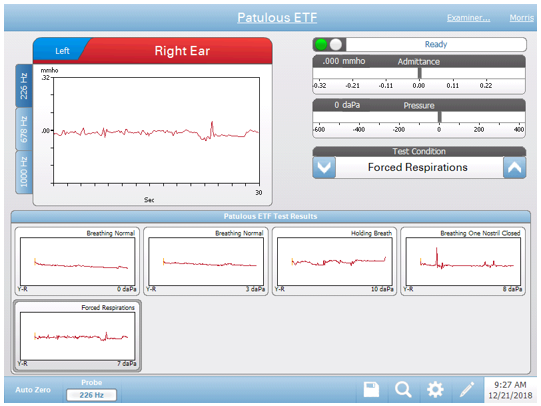Click the Patulous ETF Test Results header
The width and height of the screenshot is (541, 406).
coord(270,216)
